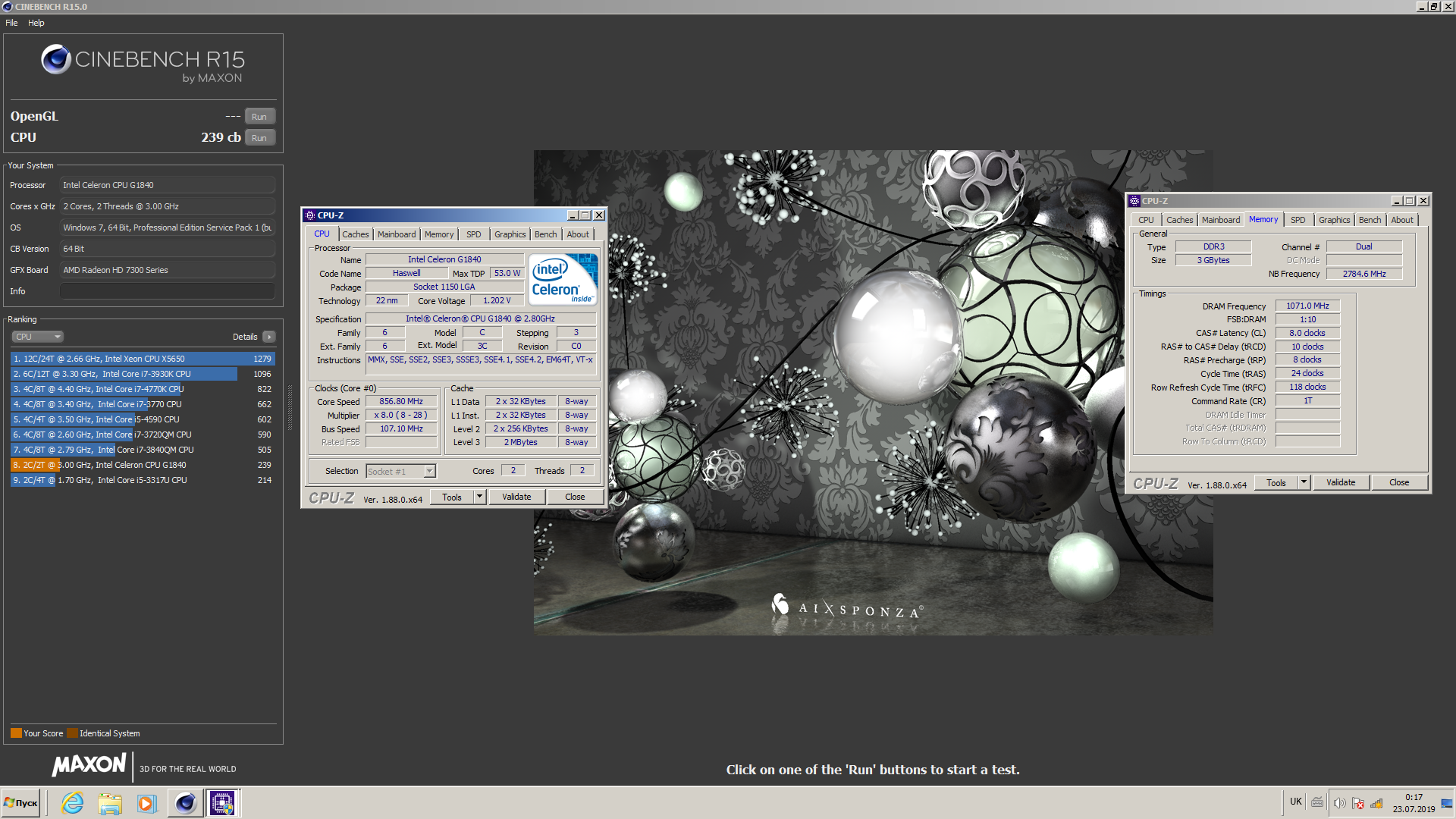Switch to Bench tab in CPU-Z Memory window
1456x819 pixels.
(x=1370, y=220)
